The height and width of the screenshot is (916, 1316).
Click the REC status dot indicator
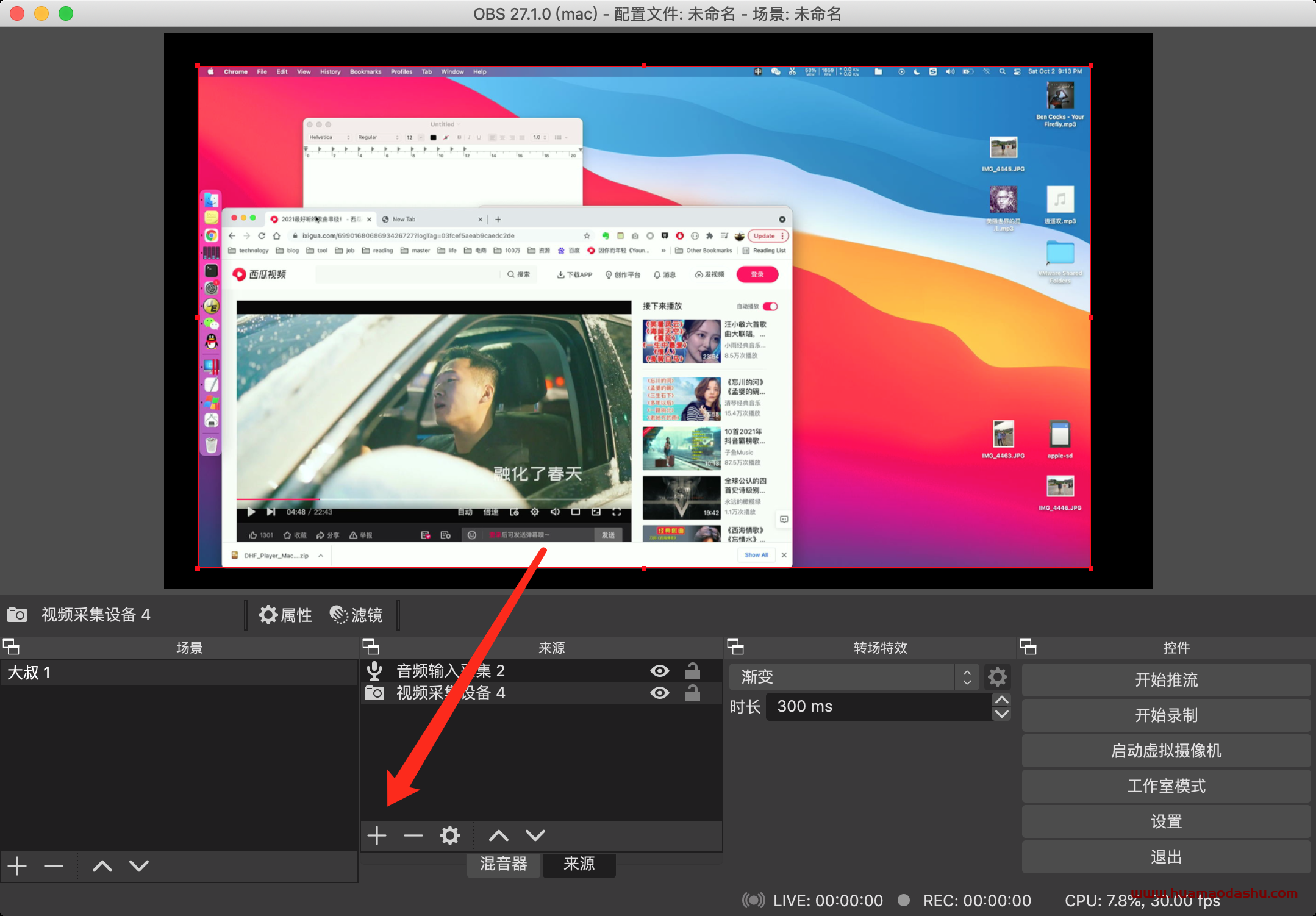tap(904, 900)
